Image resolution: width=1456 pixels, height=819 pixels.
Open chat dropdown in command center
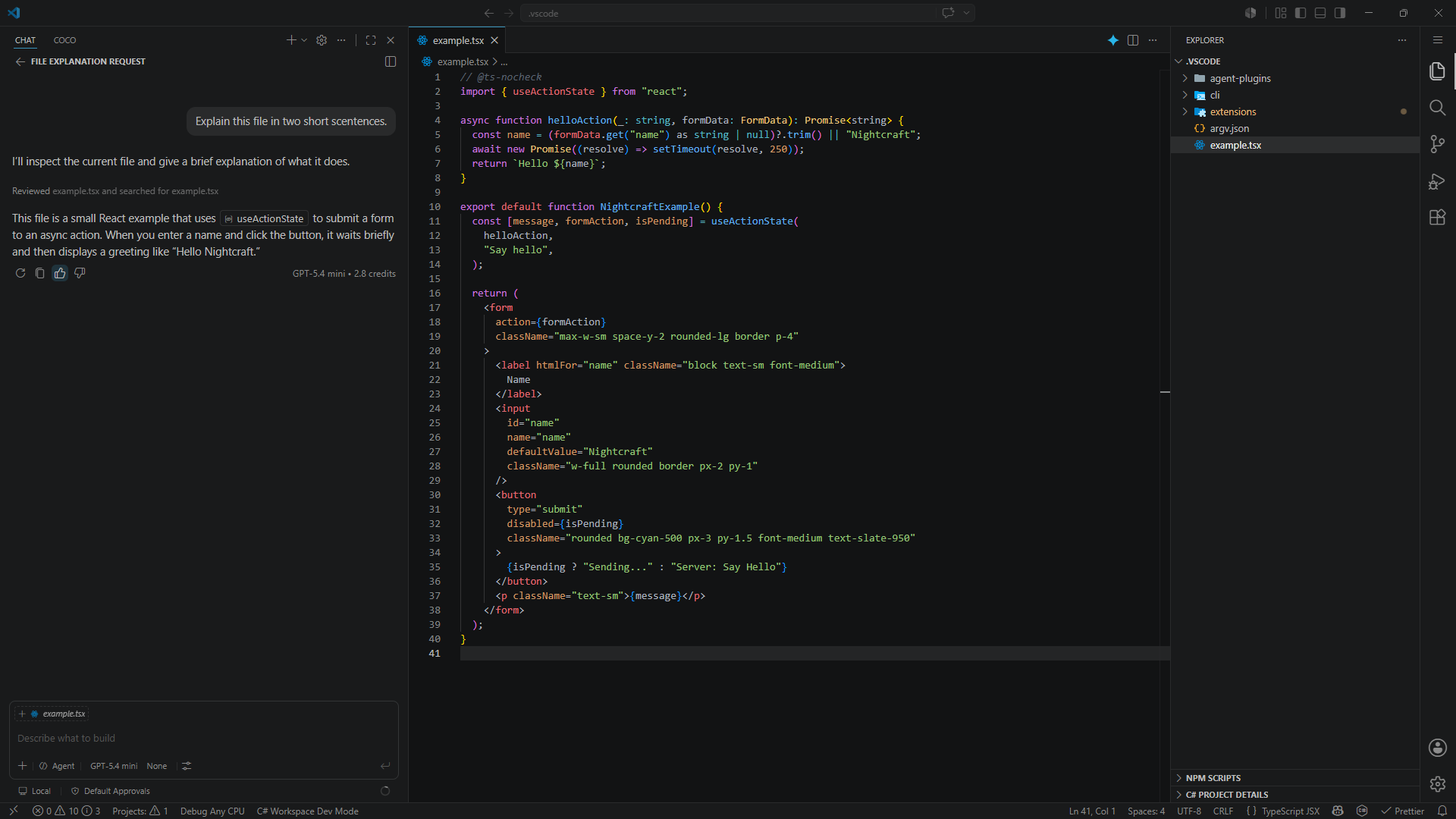click(x=967, y=13)
